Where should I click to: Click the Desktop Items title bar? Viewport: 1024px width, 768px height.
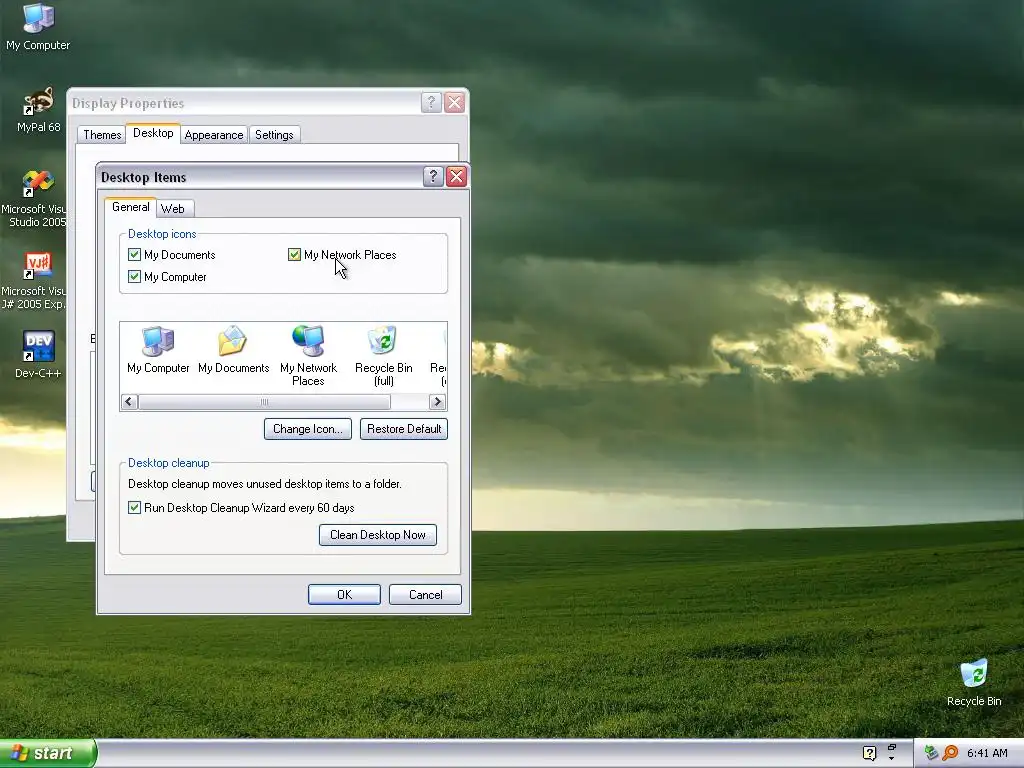point(260,177)
